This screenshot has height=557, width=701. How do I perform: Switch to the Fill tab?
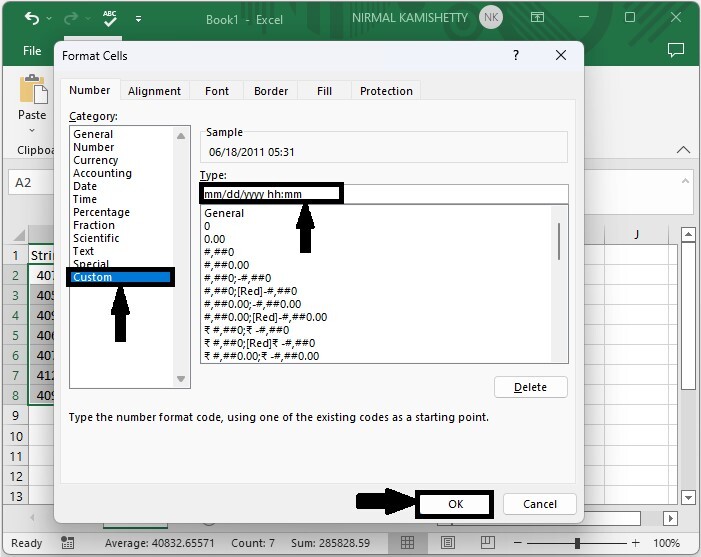[x=324, y=91]
